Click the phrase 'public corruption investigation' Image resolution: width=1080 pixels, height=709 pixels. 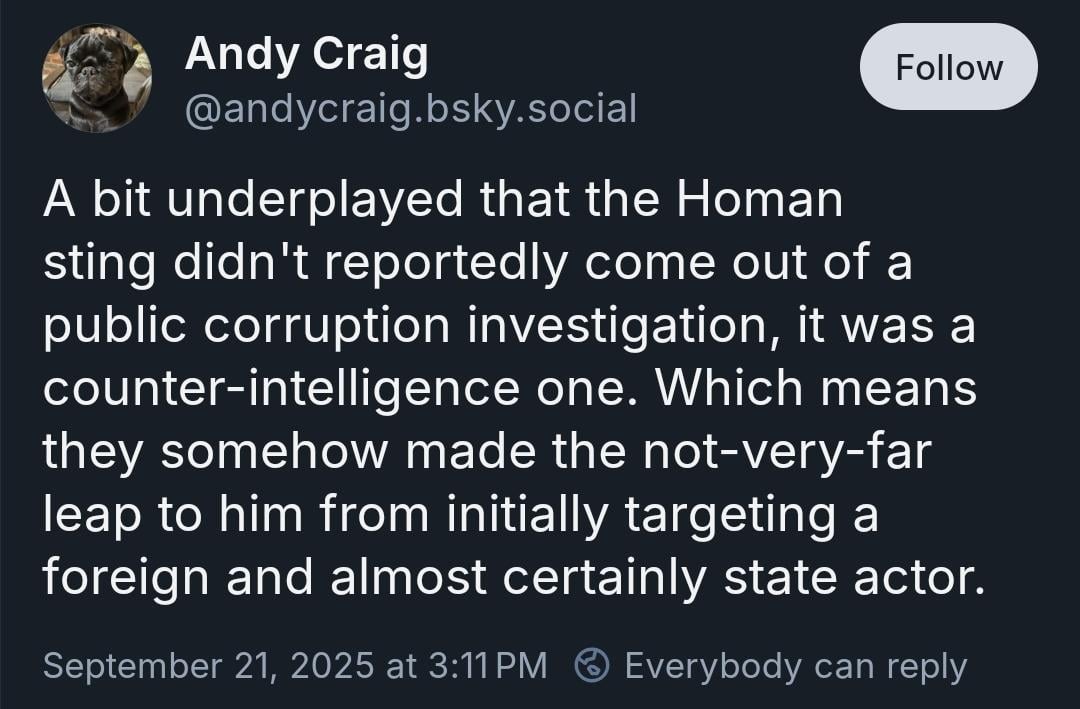coord(404,325)
